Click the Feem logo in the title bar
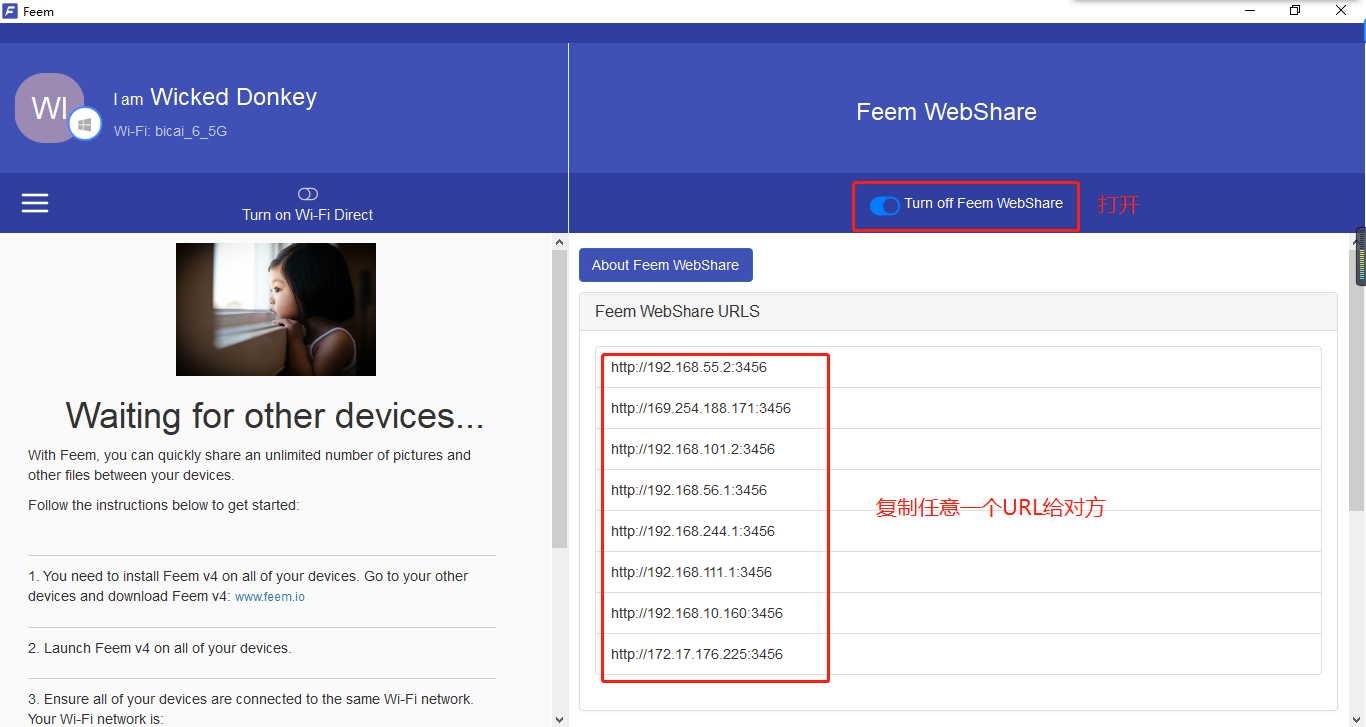This screenshot has width=1366, height=727. pyautogui.click(x=12, y=11)
